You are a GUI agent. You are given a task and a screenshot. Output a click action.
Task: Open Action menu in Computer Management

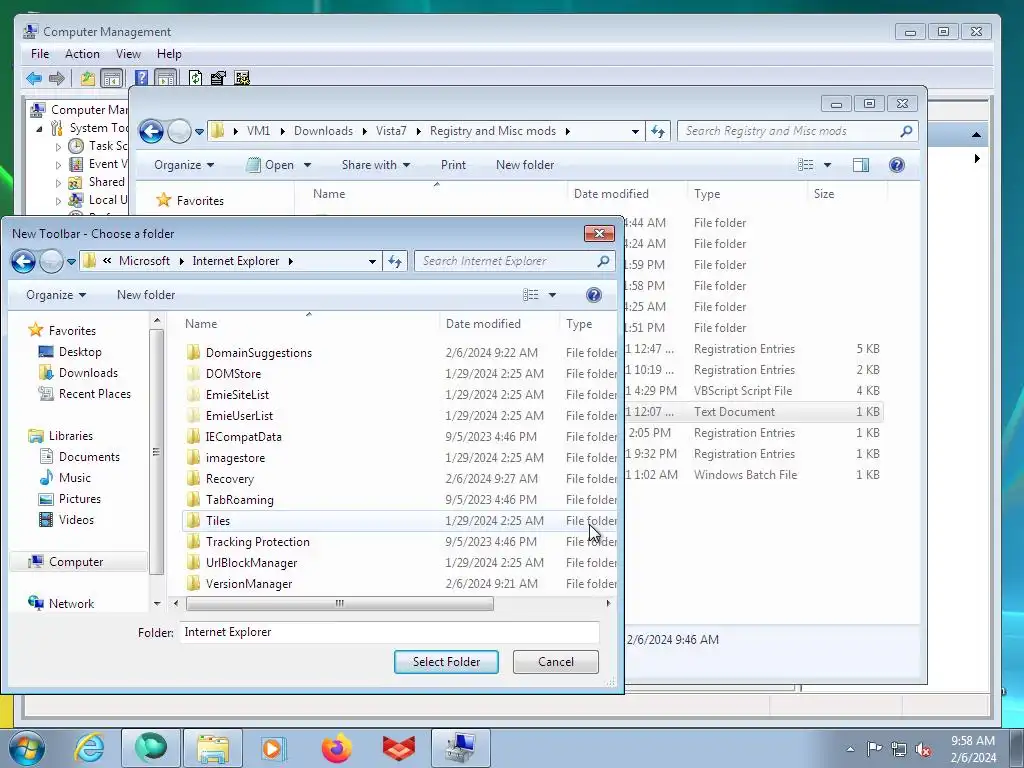(82, 54)
